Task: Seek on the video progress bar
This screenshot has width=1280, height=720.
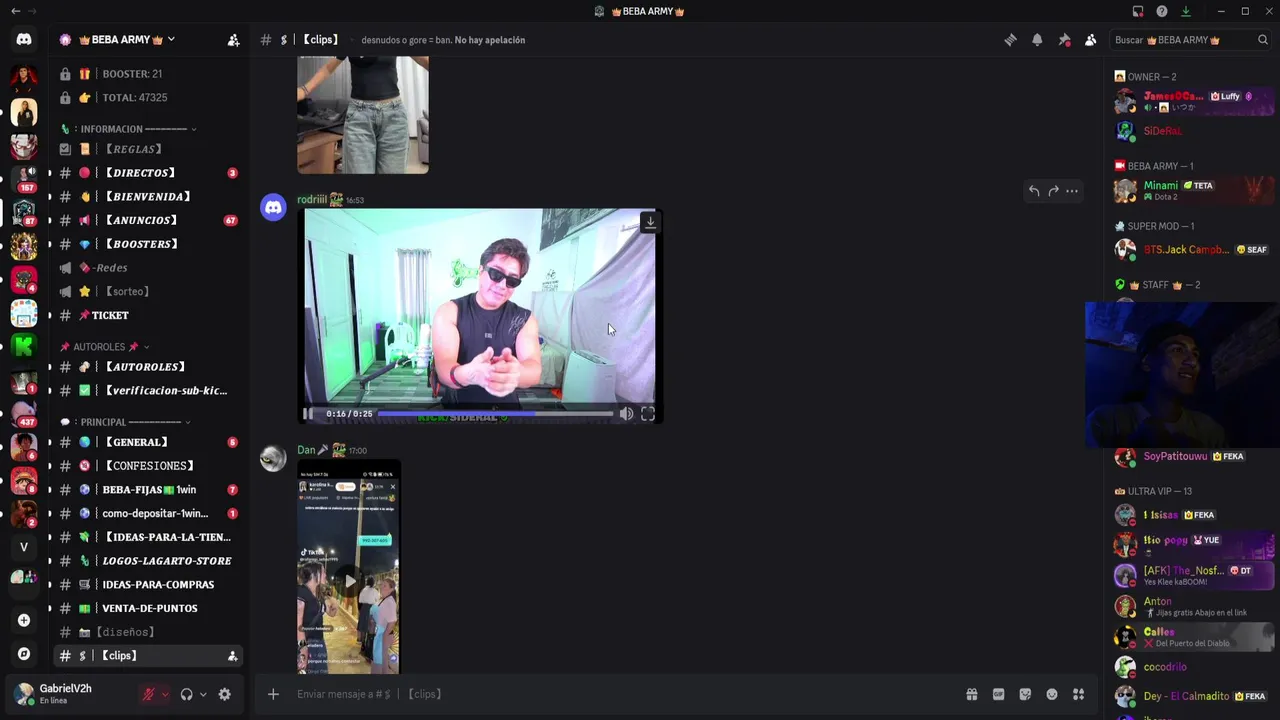Action: (495, 413)
